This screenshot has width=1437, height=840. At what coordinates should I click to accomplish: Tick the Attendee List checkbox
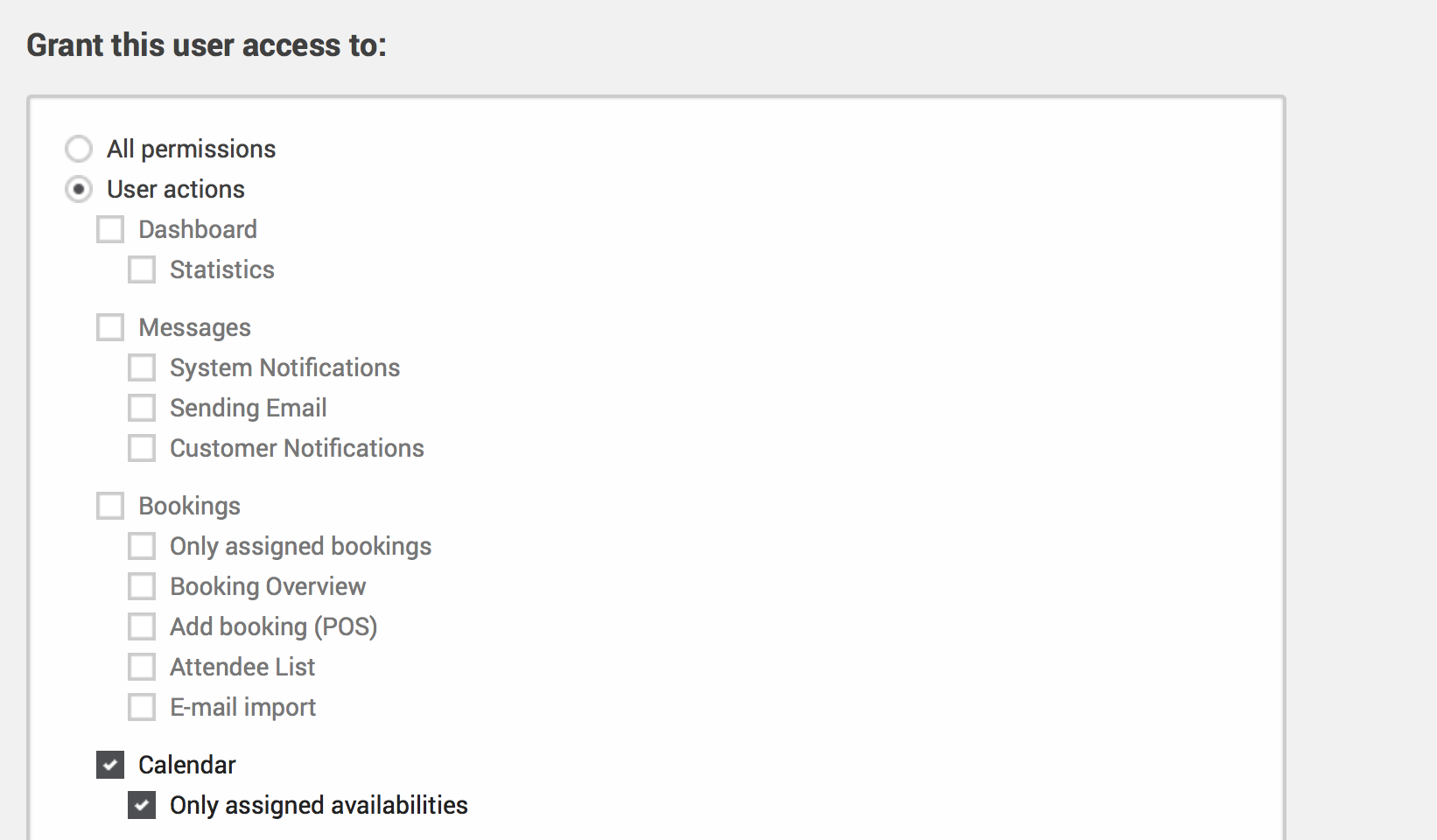[x=142, y=667]
